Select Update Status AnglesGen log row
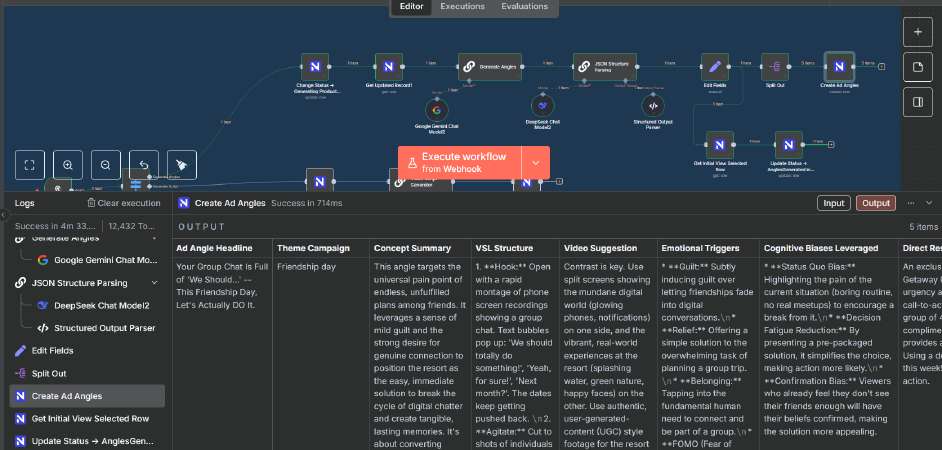Screen dimensions: 942x450 click(87, 441)
